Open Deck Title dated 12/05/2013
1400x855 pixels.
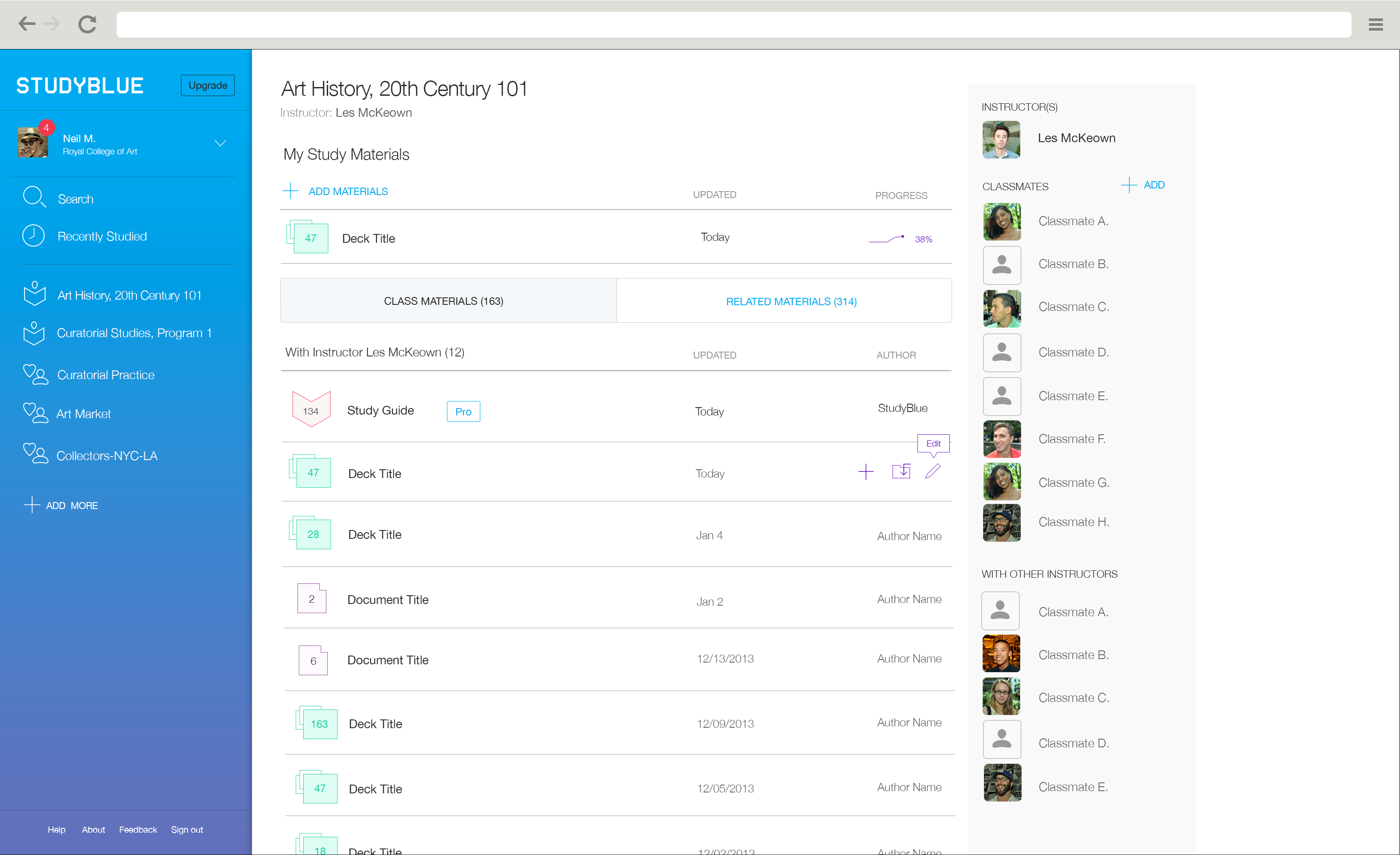(x=375, y=789)
